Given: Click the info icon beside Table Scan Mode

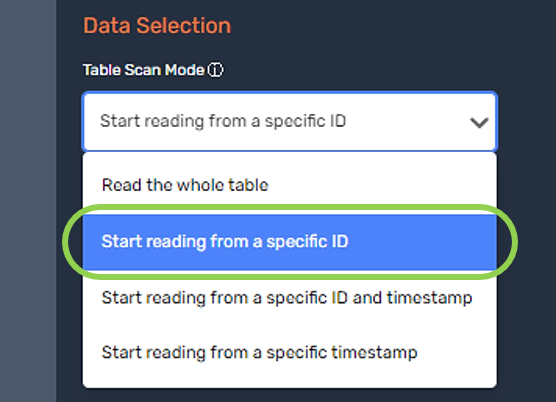Looking at the screenshot, I should 215,70.
